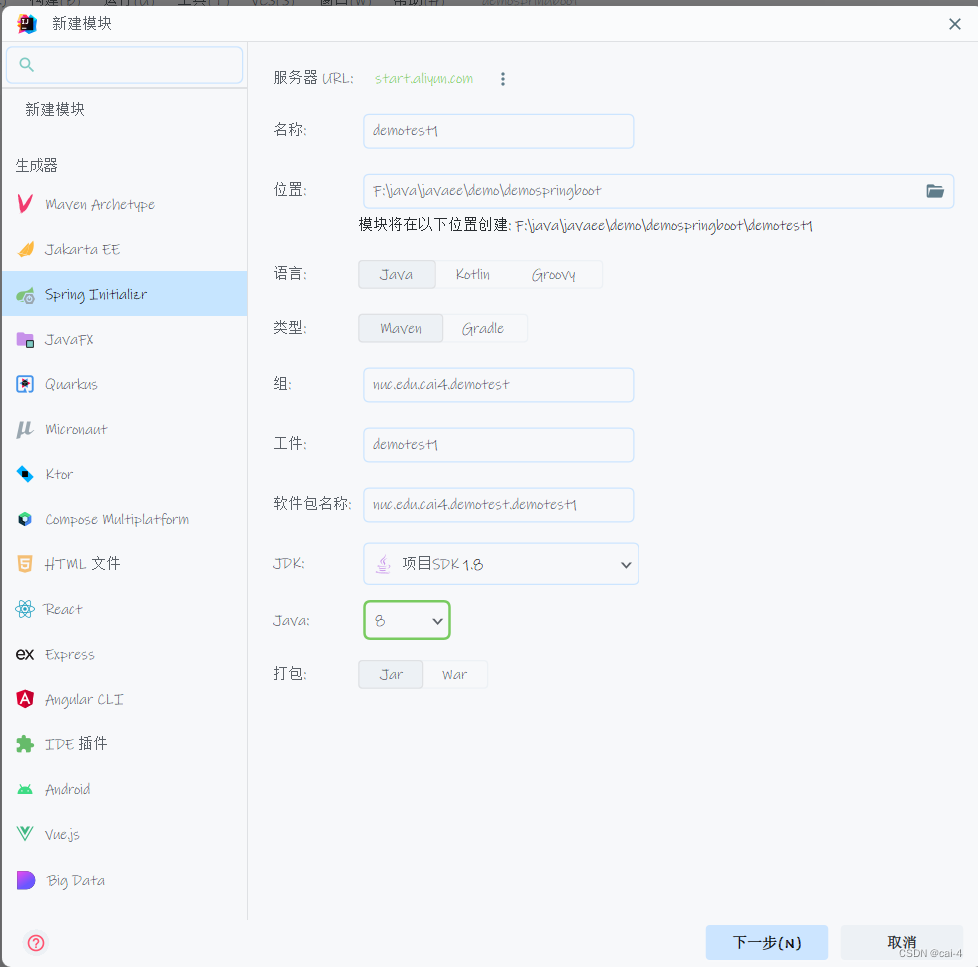Browse location with the folder icon

[934, 191]
